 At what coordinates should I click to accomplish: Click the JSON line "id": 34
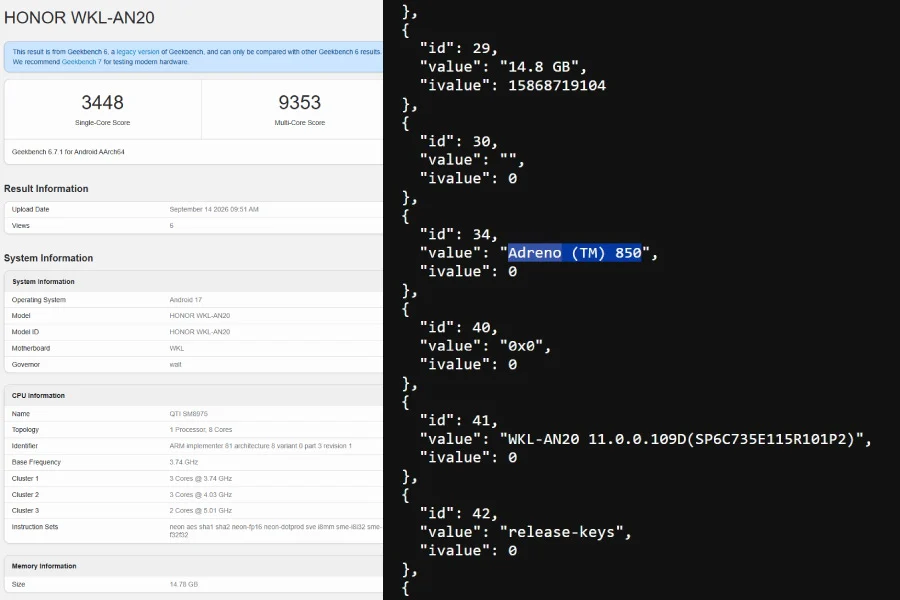tap(459, 234)
